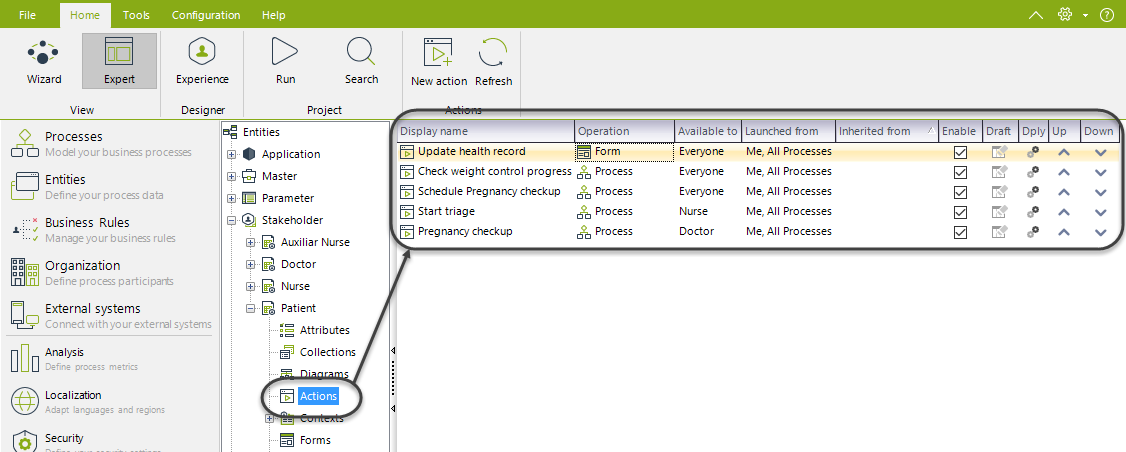This screenshot has width=1126, height=452.
Task: Switch to Wizard view
Action: (44, 62)
